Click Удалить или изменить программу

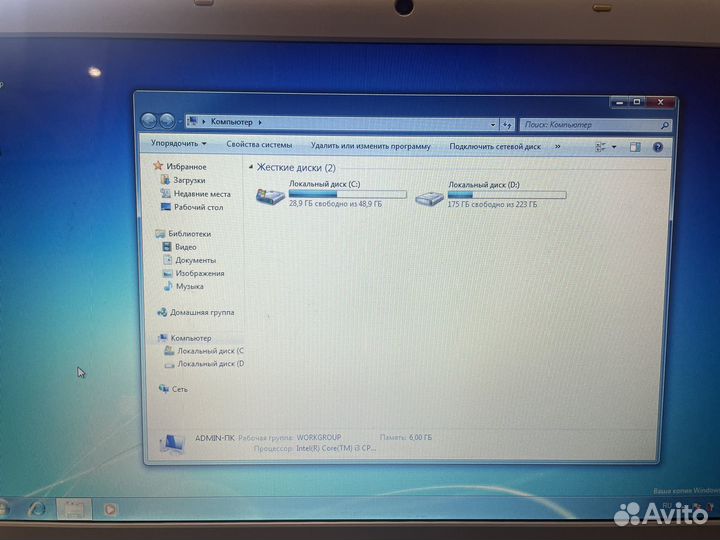(x=370, y=146)
